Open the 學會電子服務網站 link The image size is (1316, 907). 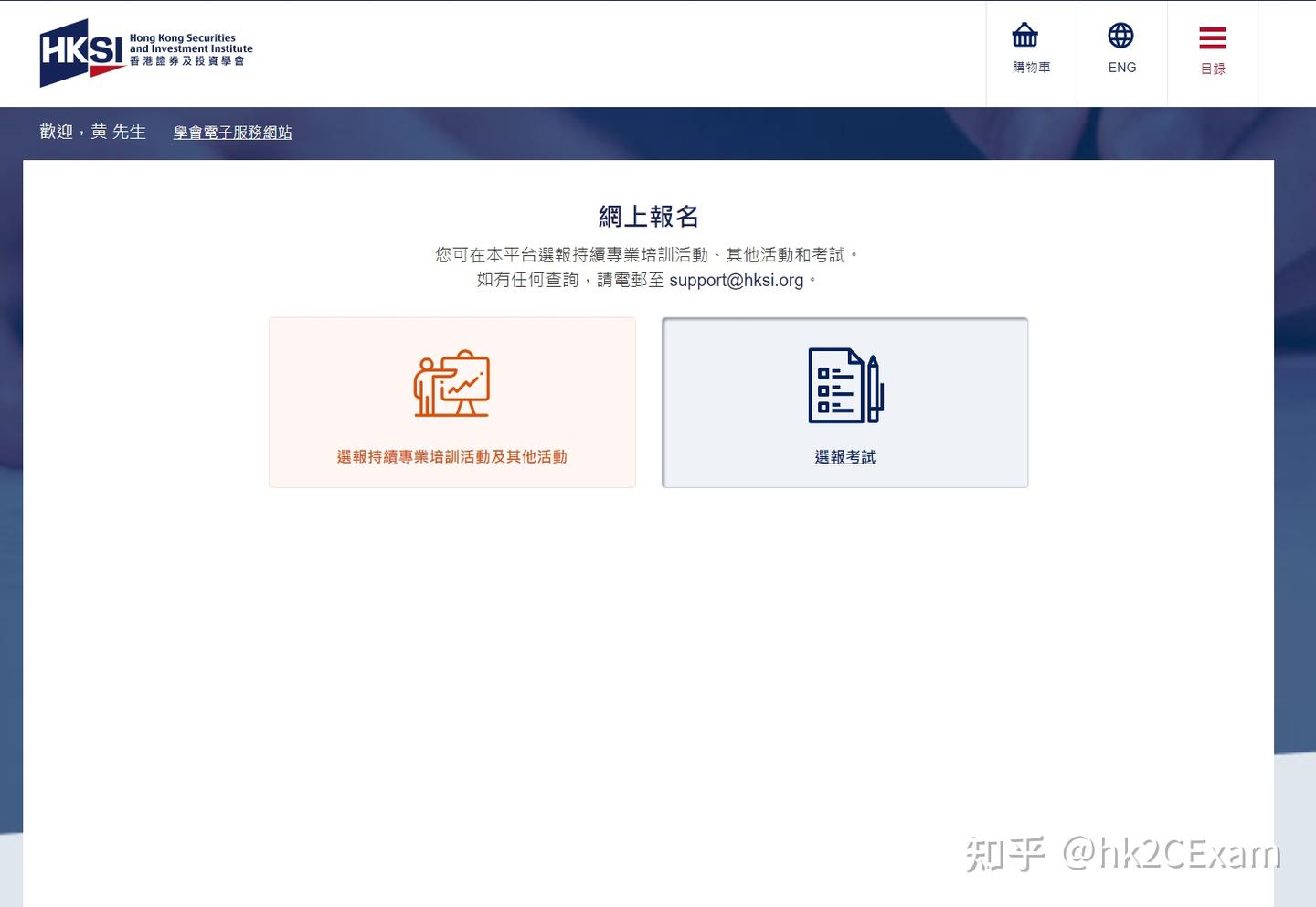[x=232, y=133]
